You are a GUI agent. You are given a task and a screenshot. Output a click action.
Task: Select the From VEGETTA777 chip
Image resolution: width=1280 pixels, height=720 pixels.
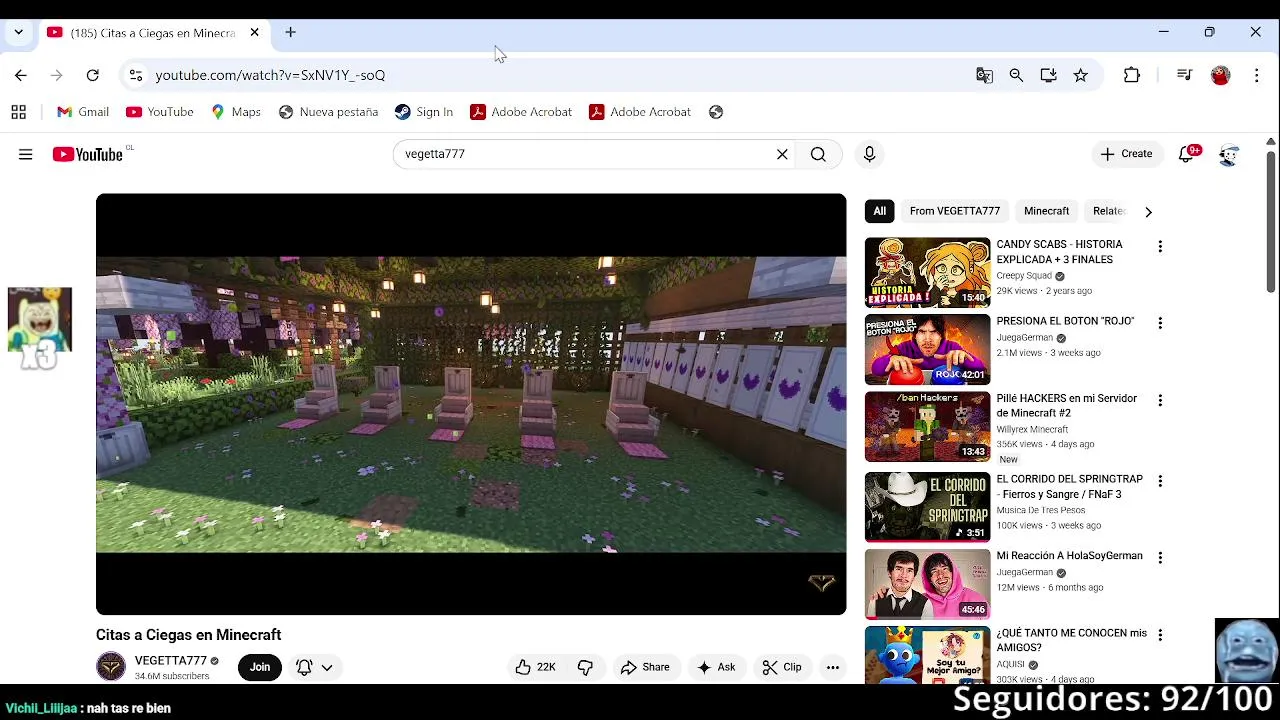pos(955,211)
